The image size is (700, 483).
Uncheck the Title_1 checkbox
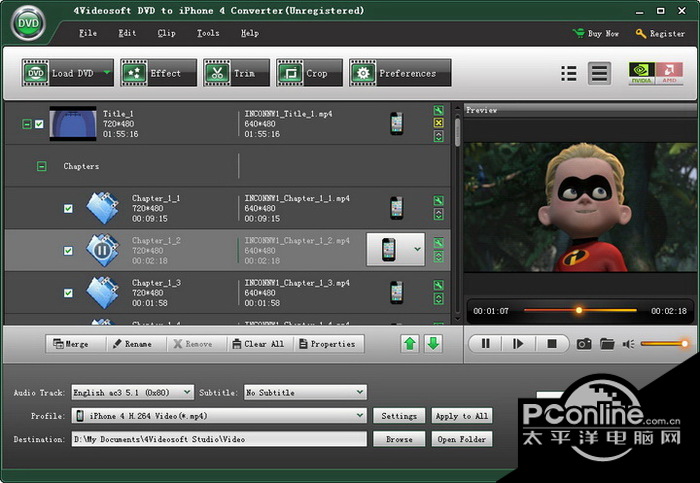pyautogui.click(x=39, y=124)
